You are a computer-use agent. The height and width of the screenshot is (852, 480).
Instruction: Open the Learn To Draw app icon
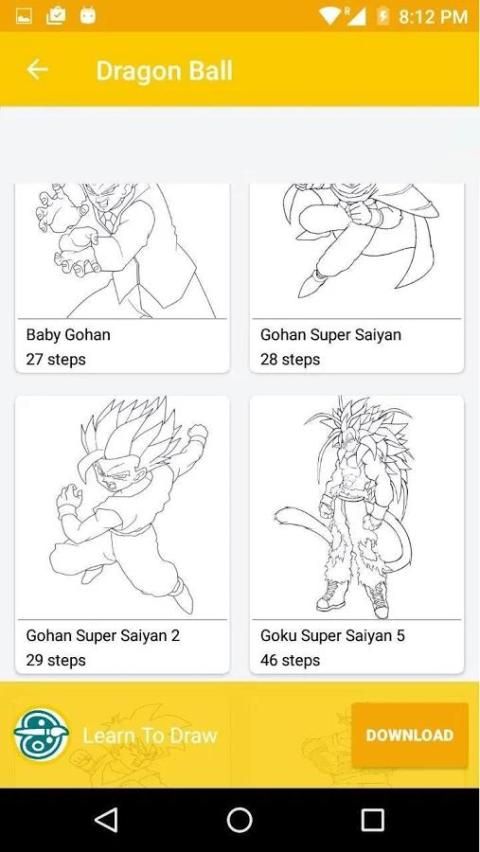(x=41, y=734)
